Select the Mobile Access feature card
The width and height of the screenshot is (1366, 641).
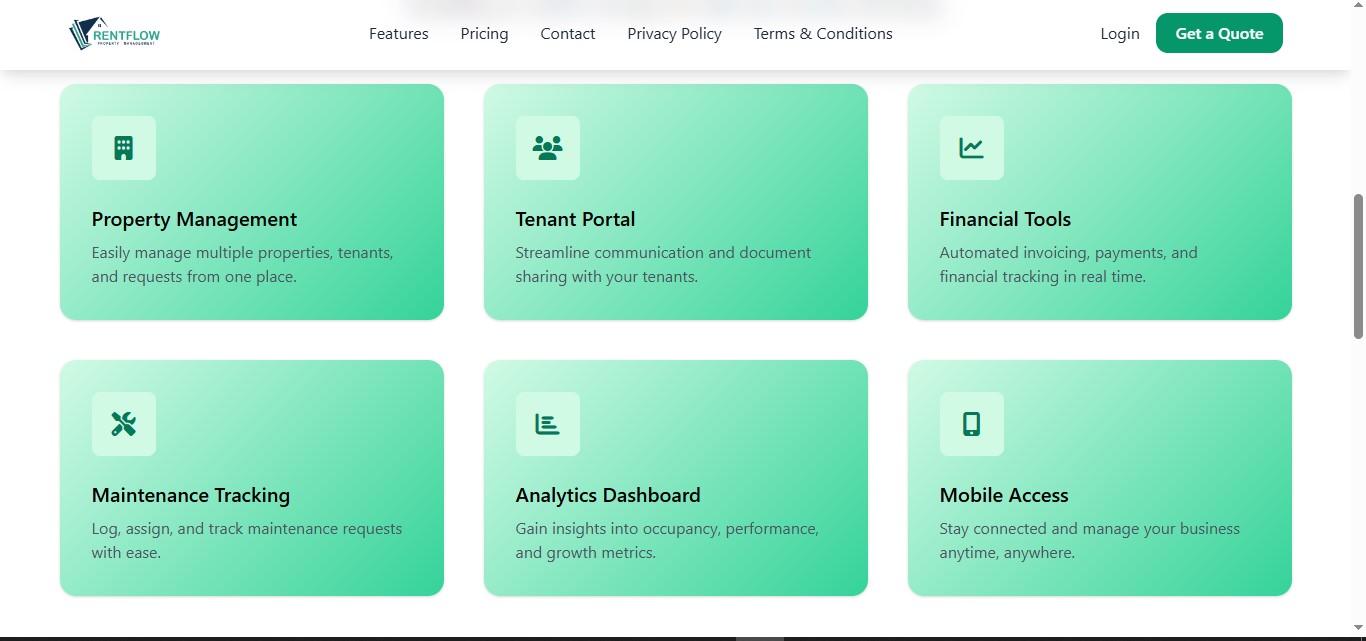pyautogui.click(x=1099, y=477)
